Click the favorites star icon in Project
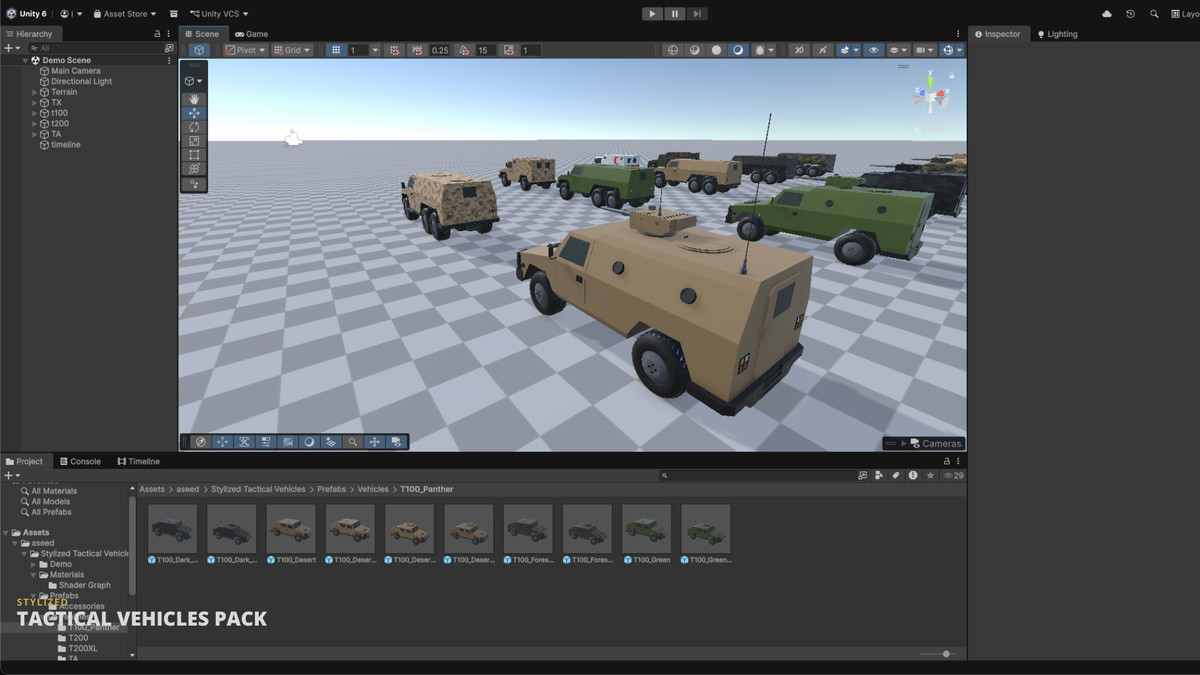Screen dimensions: 1200x675 coord(930,476)
